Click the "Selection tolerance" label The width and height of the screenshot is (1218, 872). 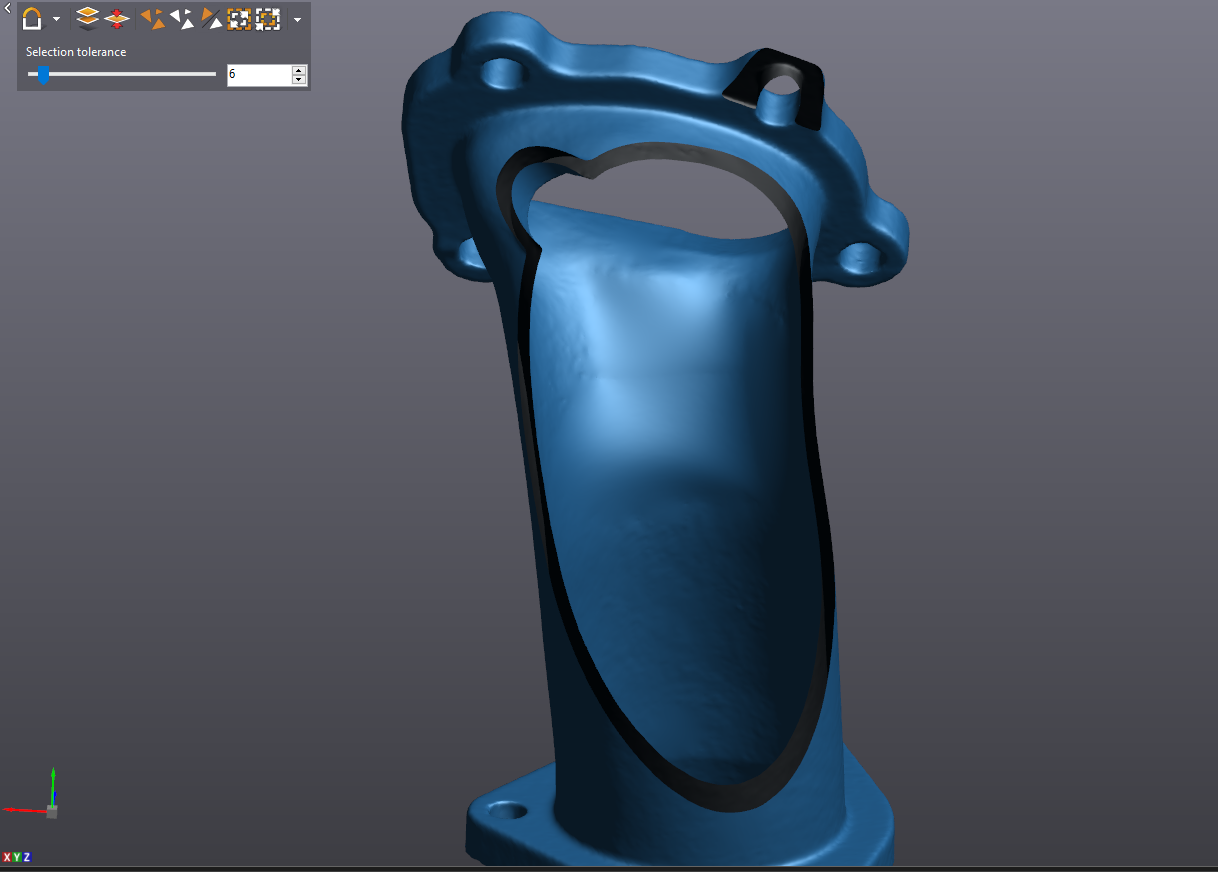[76, 52]
